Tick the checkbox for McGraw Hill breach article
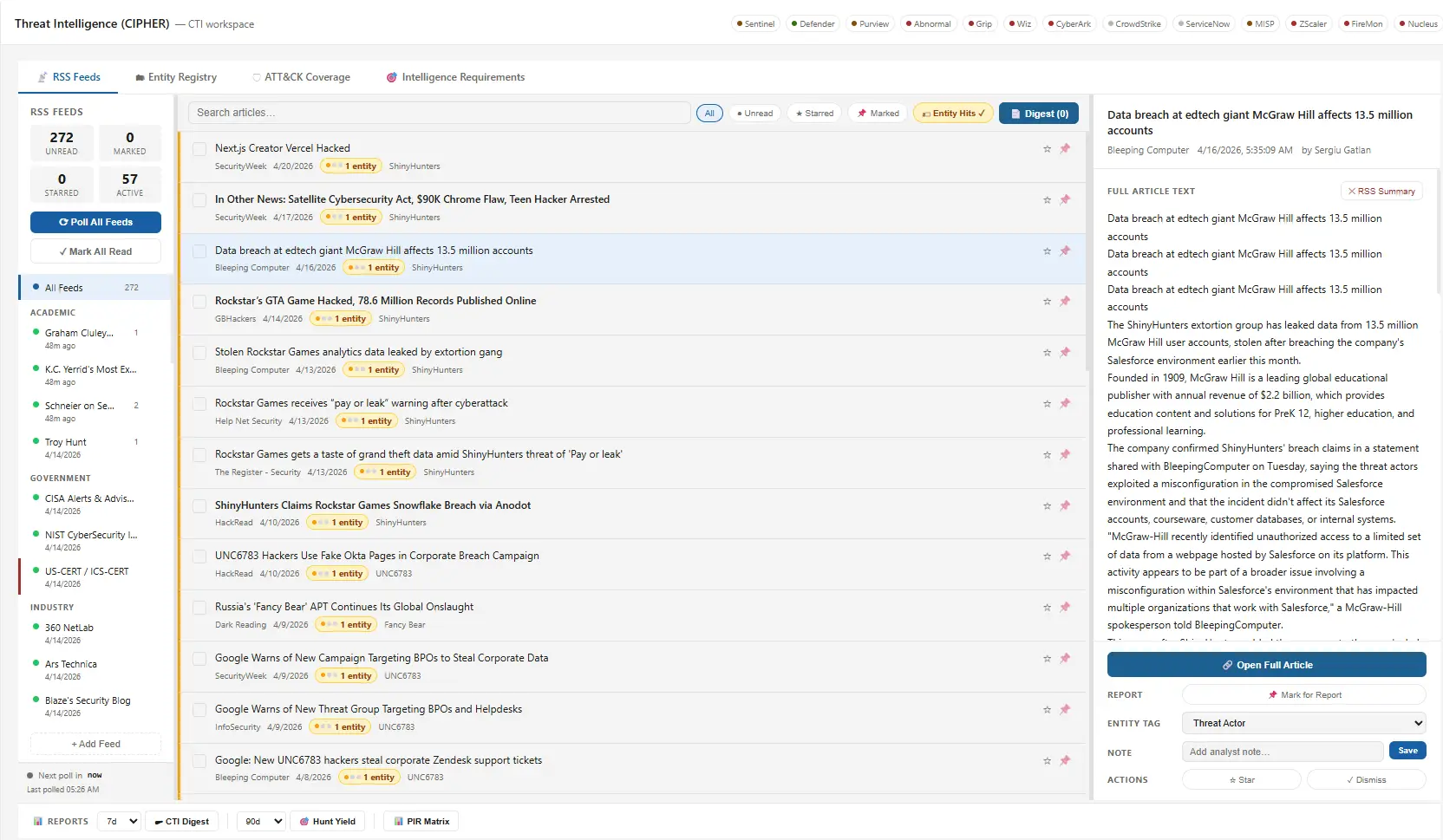This screenshot has width=1443, height=840. (199, 251)
